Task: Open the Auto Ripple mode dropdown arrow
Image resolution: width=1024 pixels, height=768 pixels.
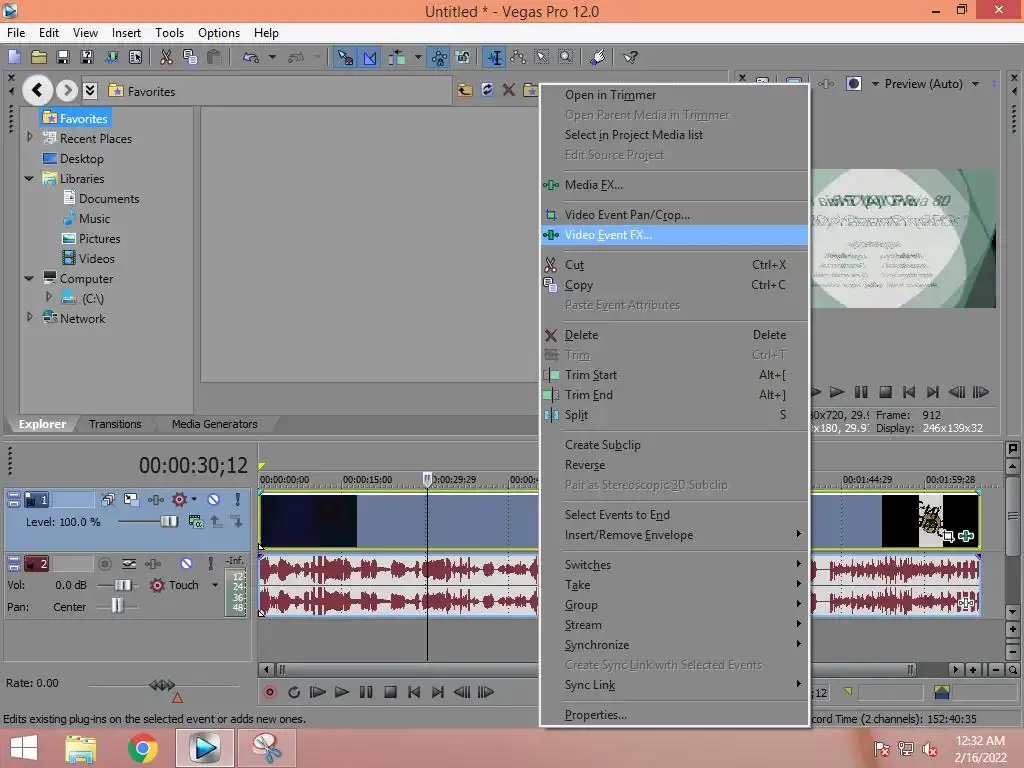Action: click(x=418, y=57)
